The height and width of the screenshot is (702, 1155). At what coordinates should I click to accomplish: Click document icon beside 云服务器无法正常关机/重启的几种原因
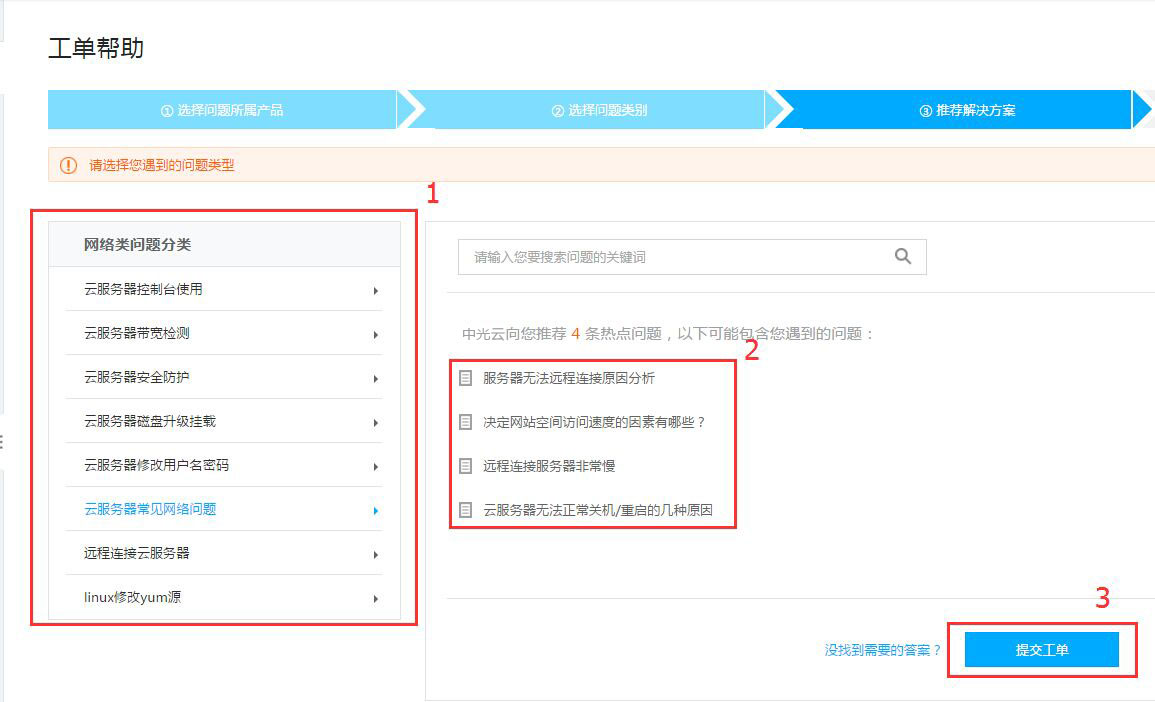click(x=465, y=510)
